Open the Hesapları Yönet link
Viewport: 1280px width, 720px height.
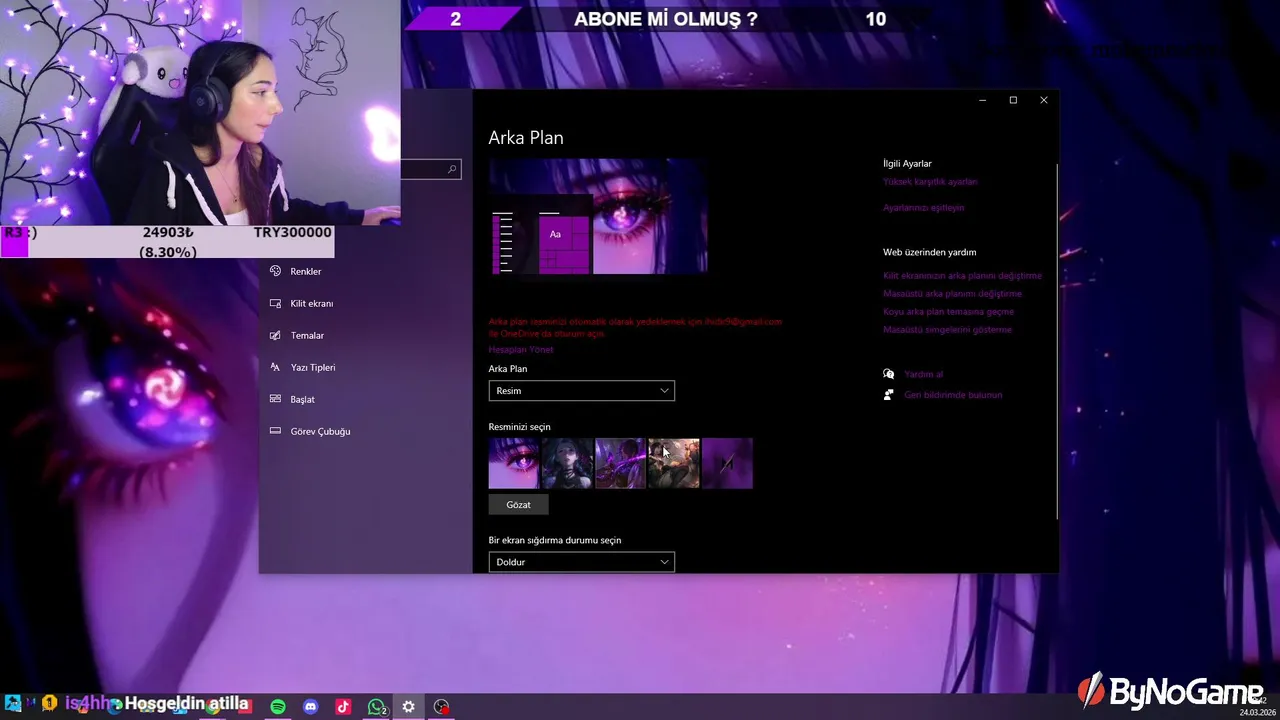click(520, 350)
